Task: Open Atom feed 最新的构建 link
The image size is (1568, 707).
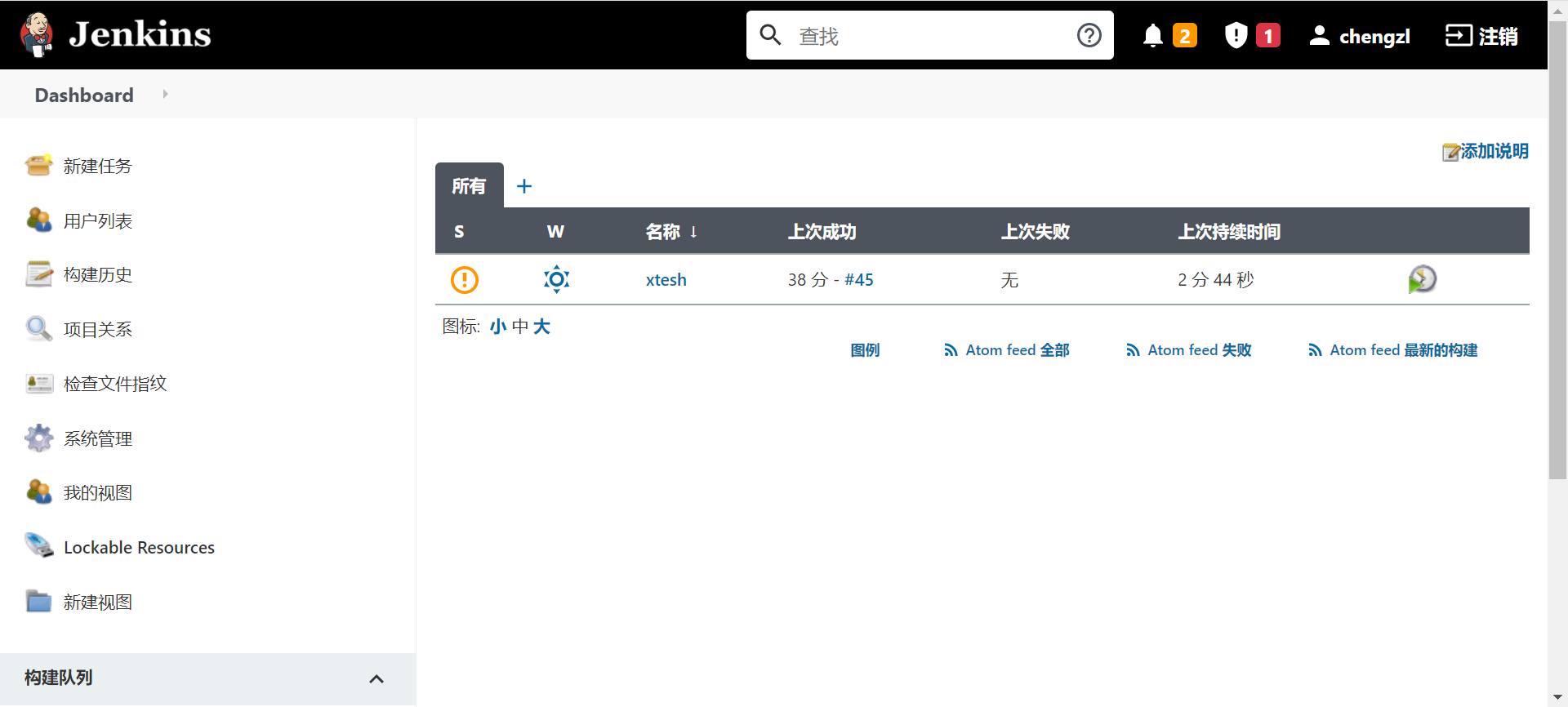Action: (1393, 350)
